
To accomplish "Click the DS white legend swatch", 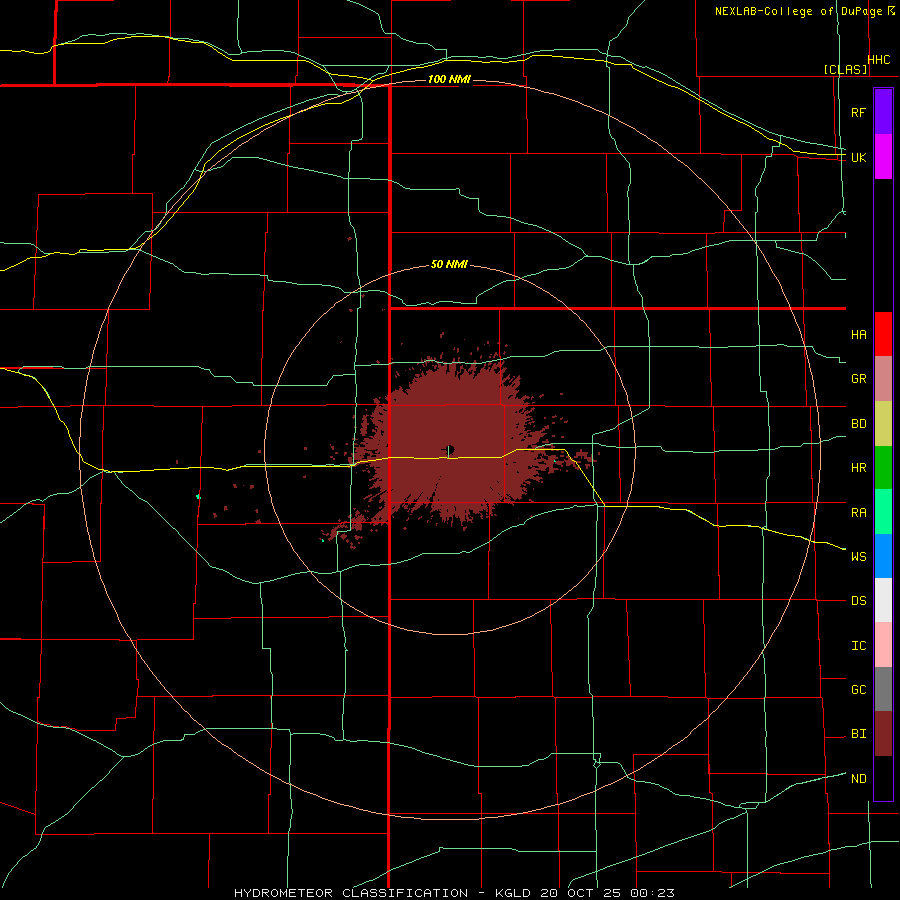I will pyautogui.click(x=883, y=600).
